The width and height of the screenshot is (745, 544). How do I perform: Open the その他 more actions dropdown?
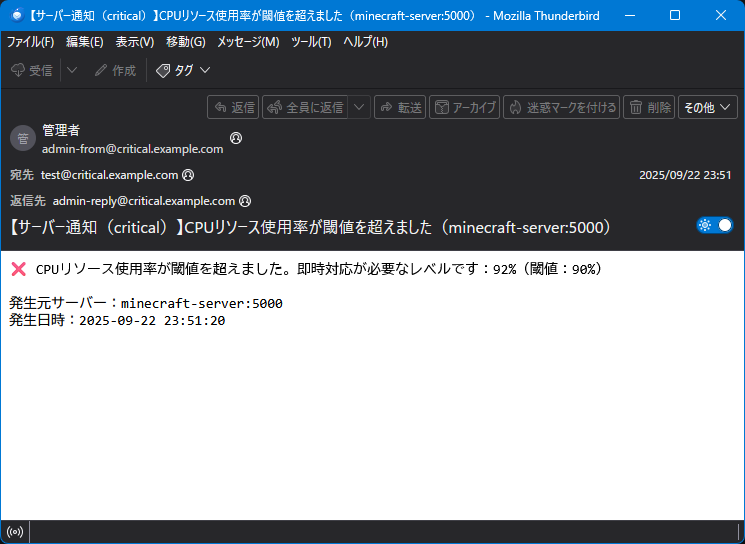[x=707, y=107]
